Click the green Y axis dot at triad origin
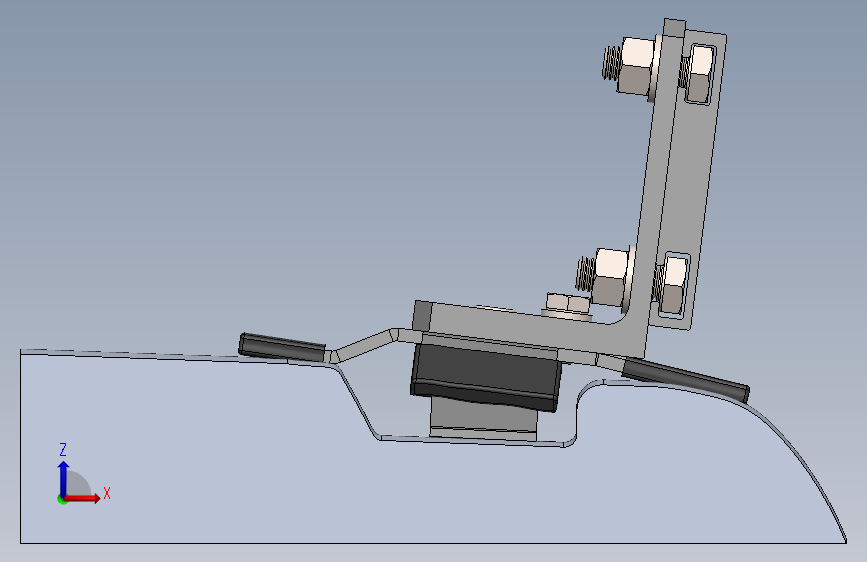Screen dimensions: 867x562 point(62,499)
